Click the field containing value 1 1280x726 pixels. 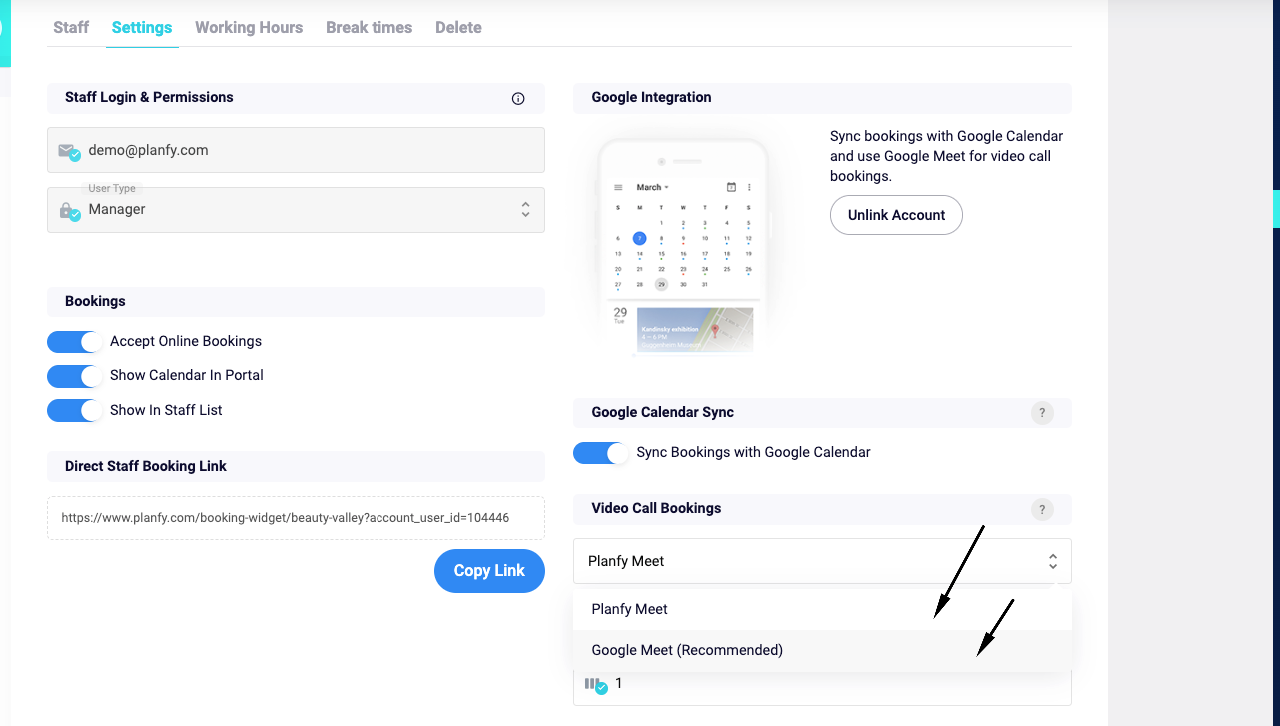pyautogui.click(x=822, y=685)
